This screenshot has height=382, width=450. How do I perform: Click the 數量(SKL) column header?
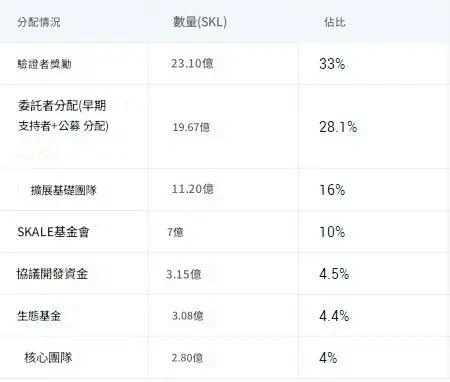[200, 22]
